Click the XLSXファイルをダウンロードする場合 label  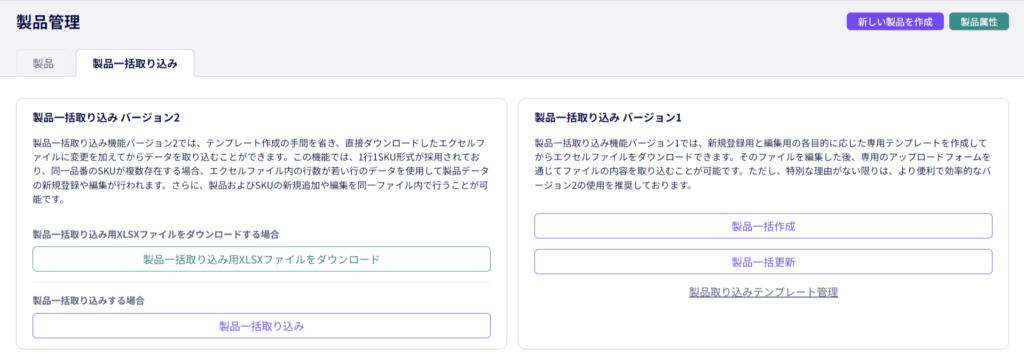click(156, 234)
